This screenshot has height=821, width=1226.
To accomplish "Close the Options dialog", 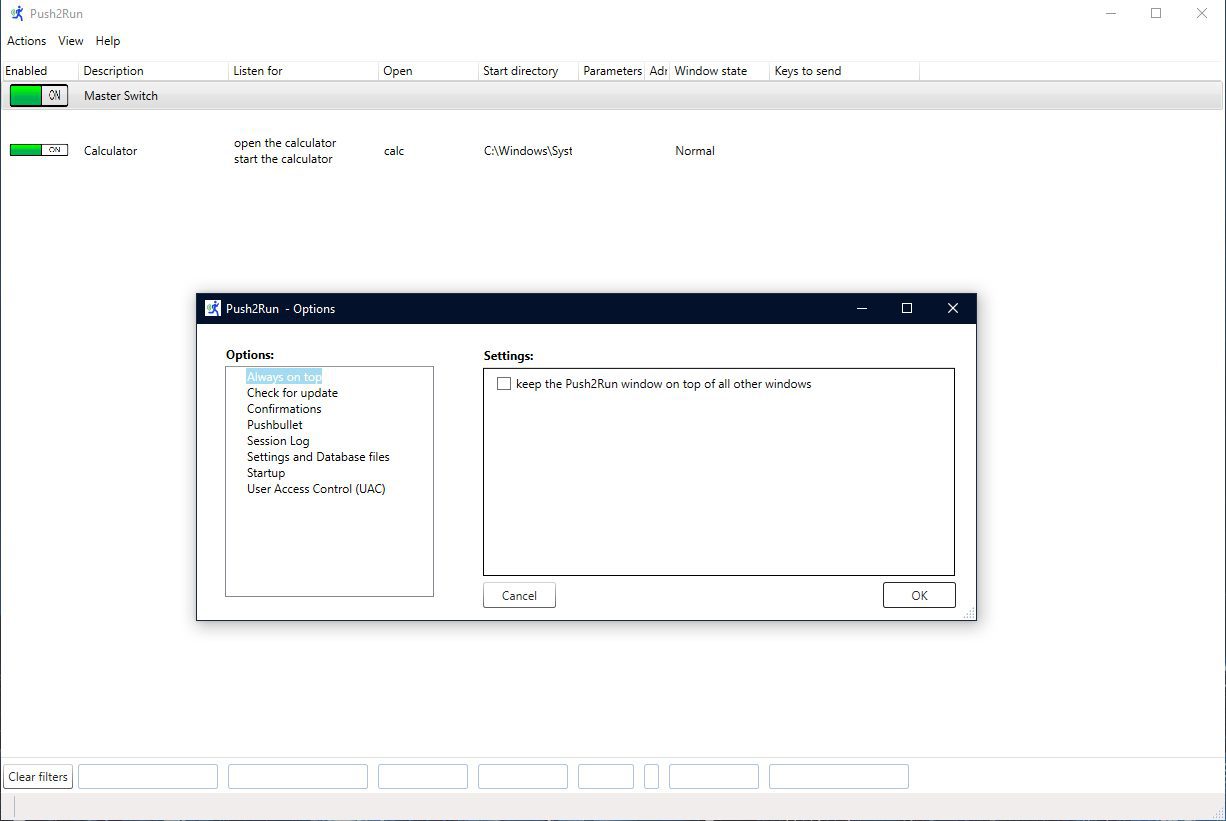I will 953,308.
